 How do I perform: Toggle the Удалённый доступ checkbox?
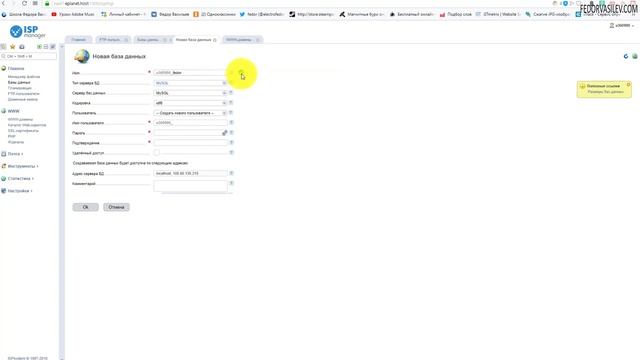point(156,152)
